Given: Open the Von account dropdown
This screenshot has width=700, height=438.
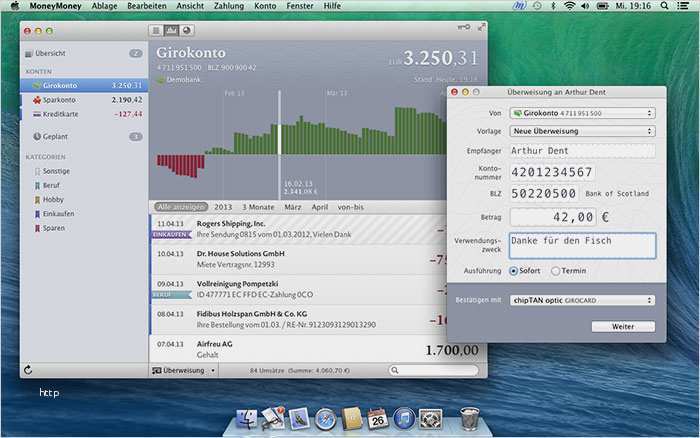Looking at the screenshot, I should tap(583, 113).
